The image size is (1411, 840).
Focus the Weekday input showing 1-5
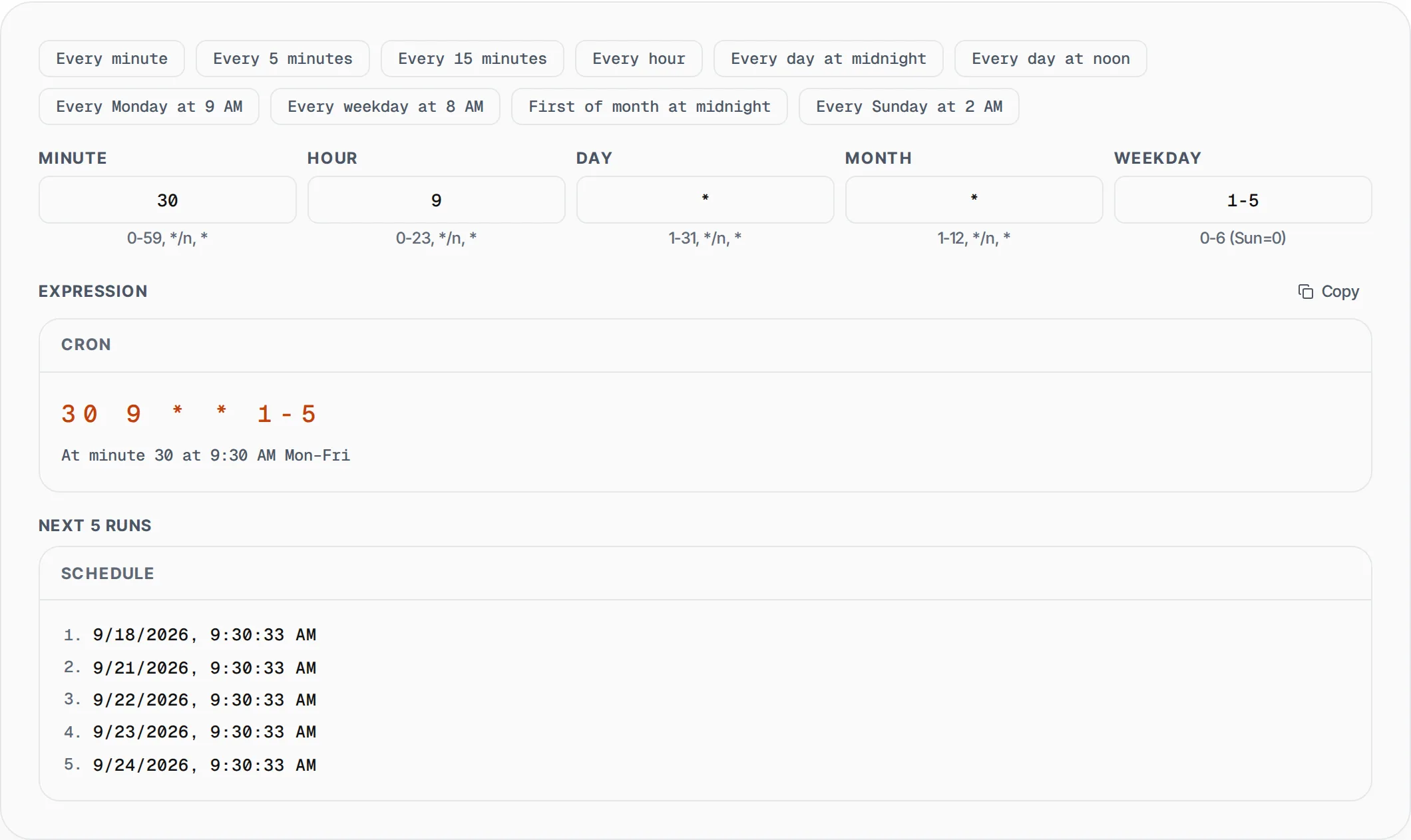tap(1243, 200)
